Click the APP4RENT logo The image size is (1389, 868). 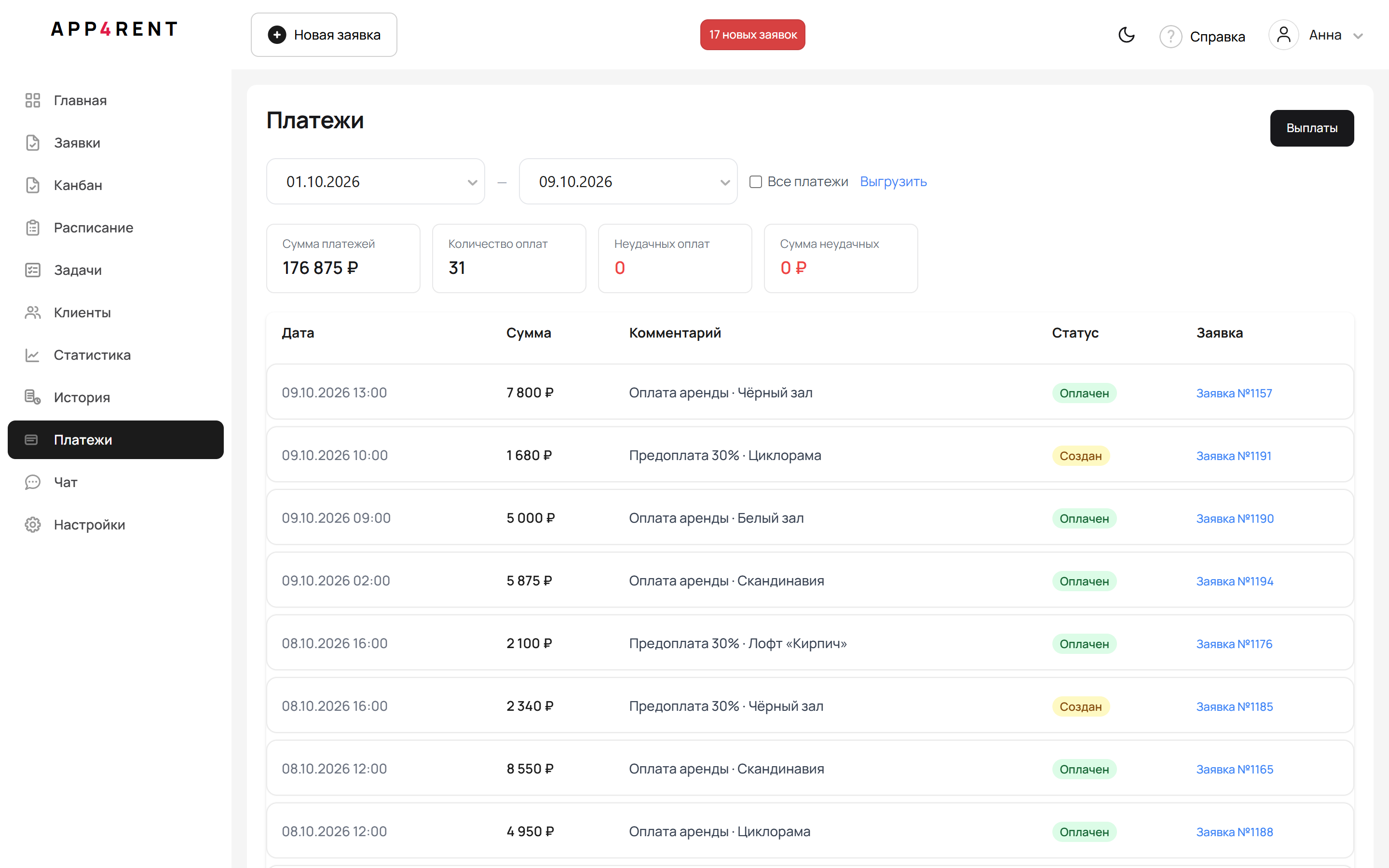click(x=114, y=29)
